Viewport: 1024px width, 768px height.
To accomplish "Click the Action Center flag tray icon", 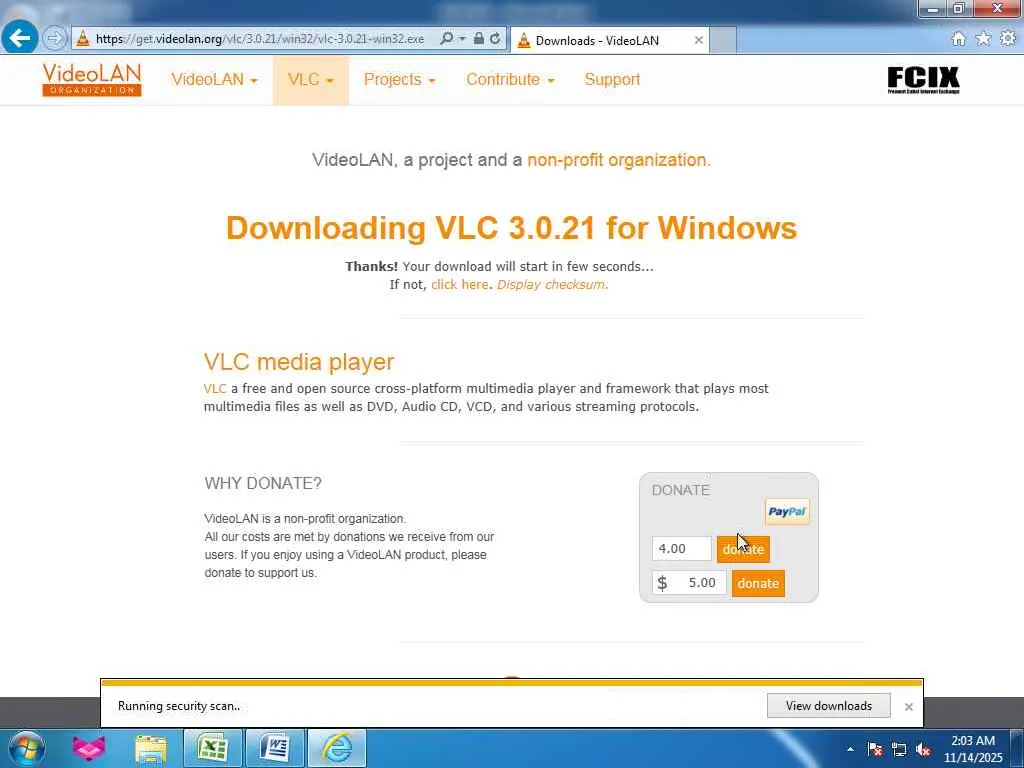I will 875,750.
